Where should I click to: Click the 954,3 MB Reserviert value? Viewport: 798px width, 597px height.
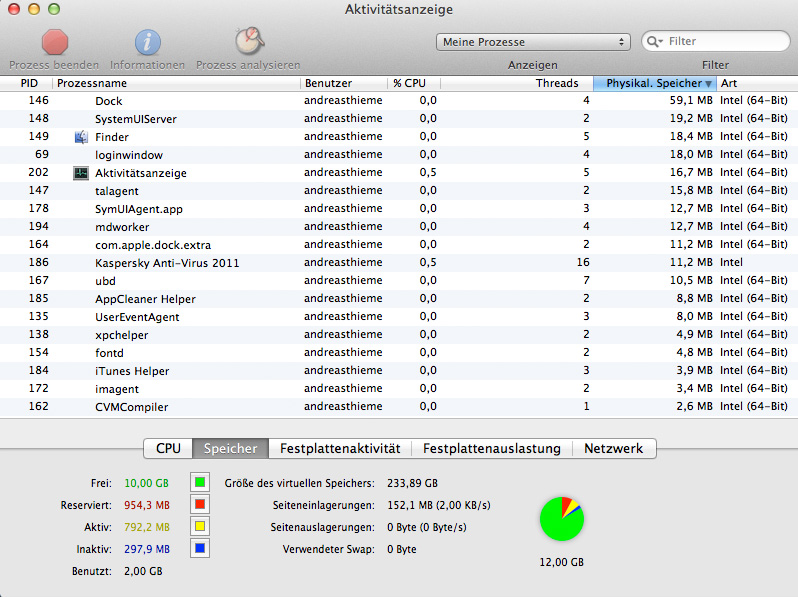coord(147,505)
